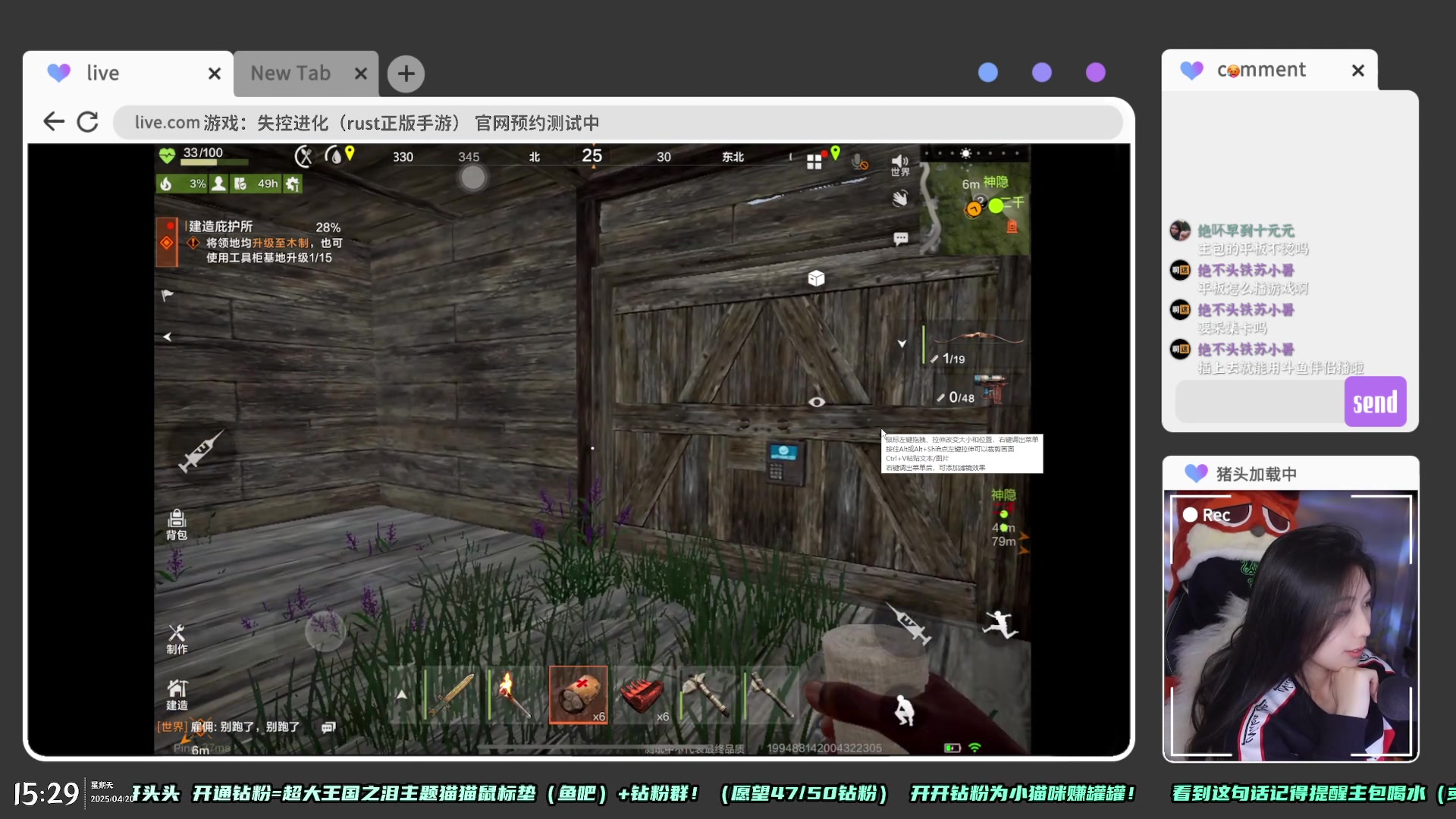1456x819 pixels.
Task: Open the crafting (制作) menu
Action: pos(177,639)
